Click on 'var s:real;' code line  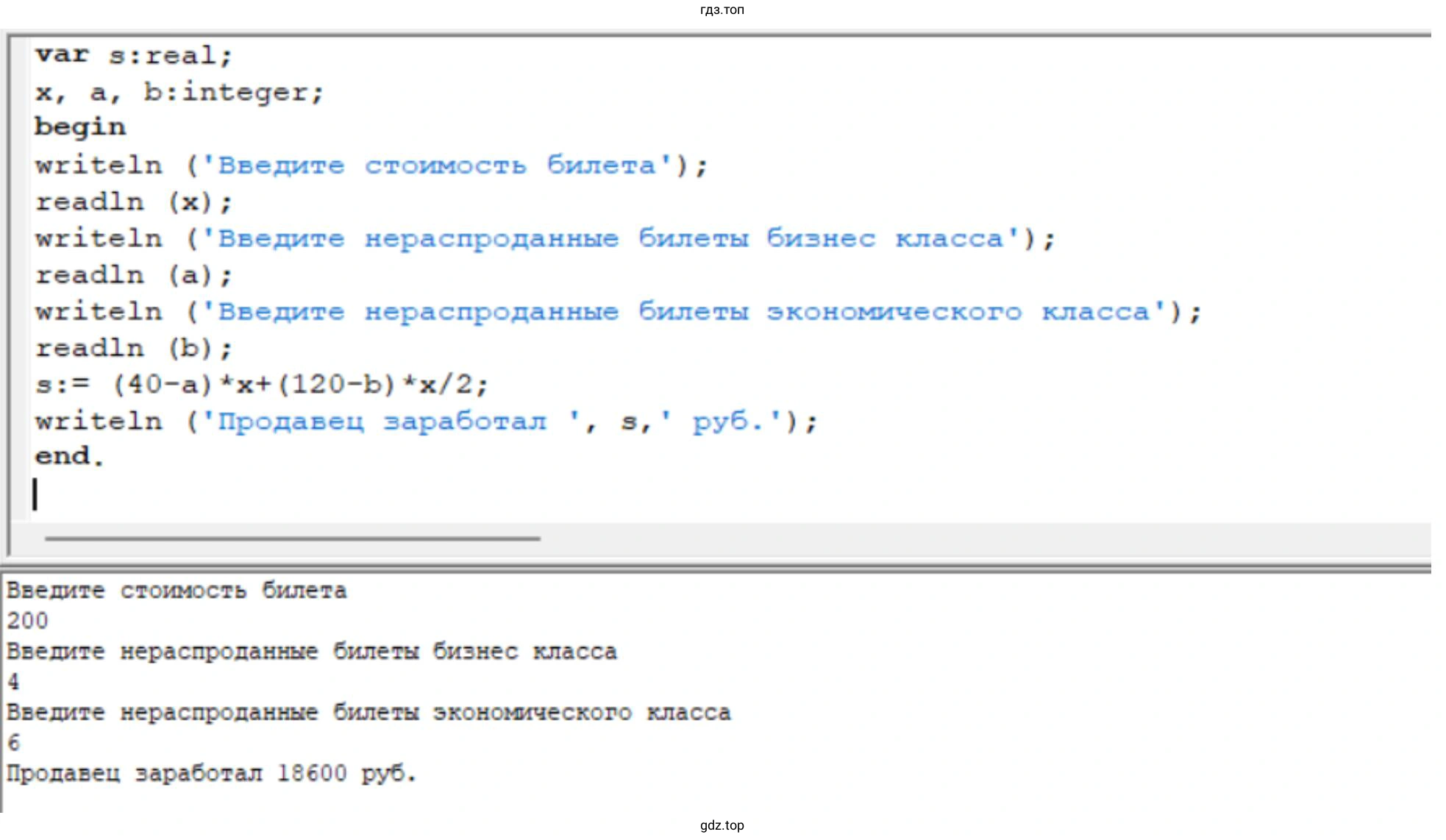click(134, 55)
